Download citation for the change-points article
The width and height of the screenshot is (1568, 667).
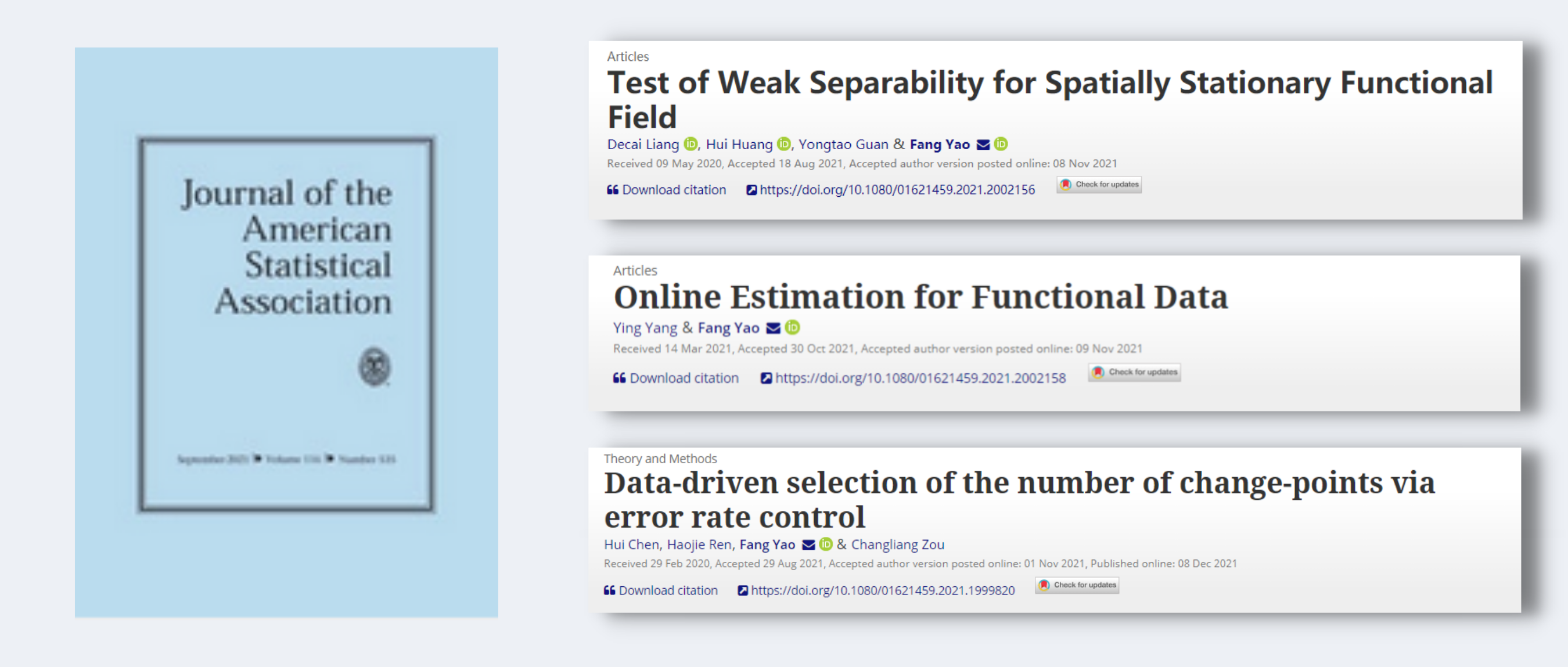pos(661,590)
